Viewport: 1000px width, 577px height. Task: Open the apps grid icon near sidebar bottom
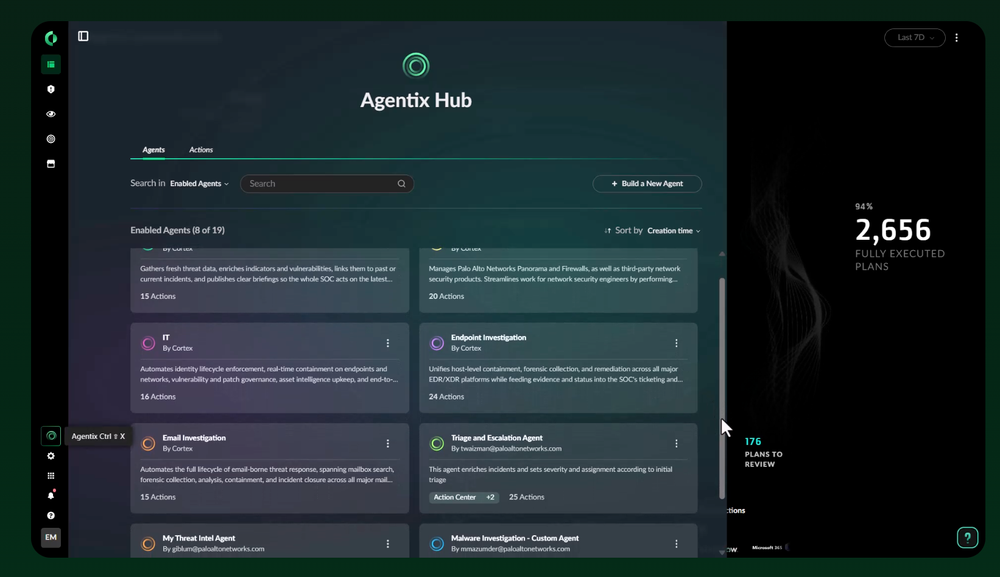(51, 474)
